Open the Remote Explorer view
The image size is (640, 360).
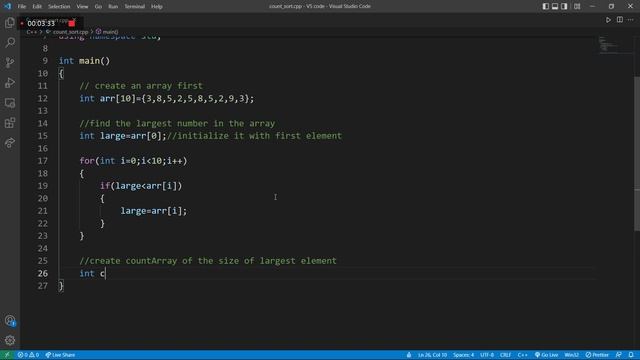[10, 103]
